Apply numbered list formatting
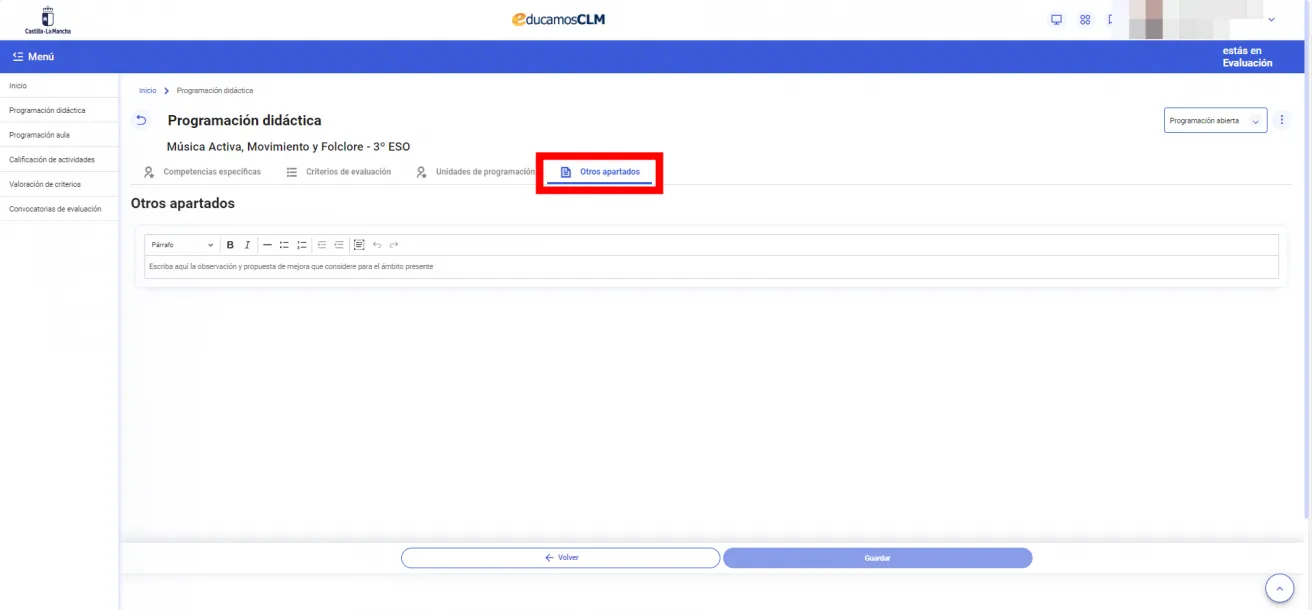The height and width of the screenshot is (610, 1312). (301, 245)
